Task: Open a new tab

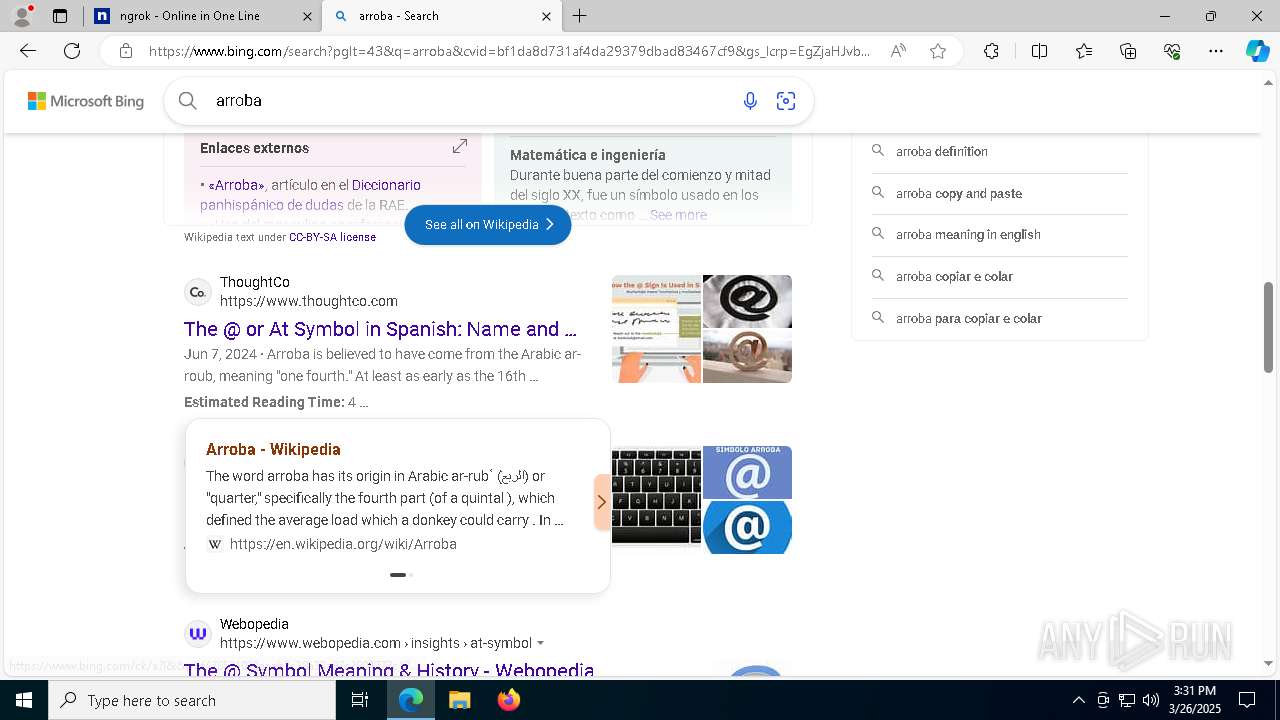Action: pos(580,16)
